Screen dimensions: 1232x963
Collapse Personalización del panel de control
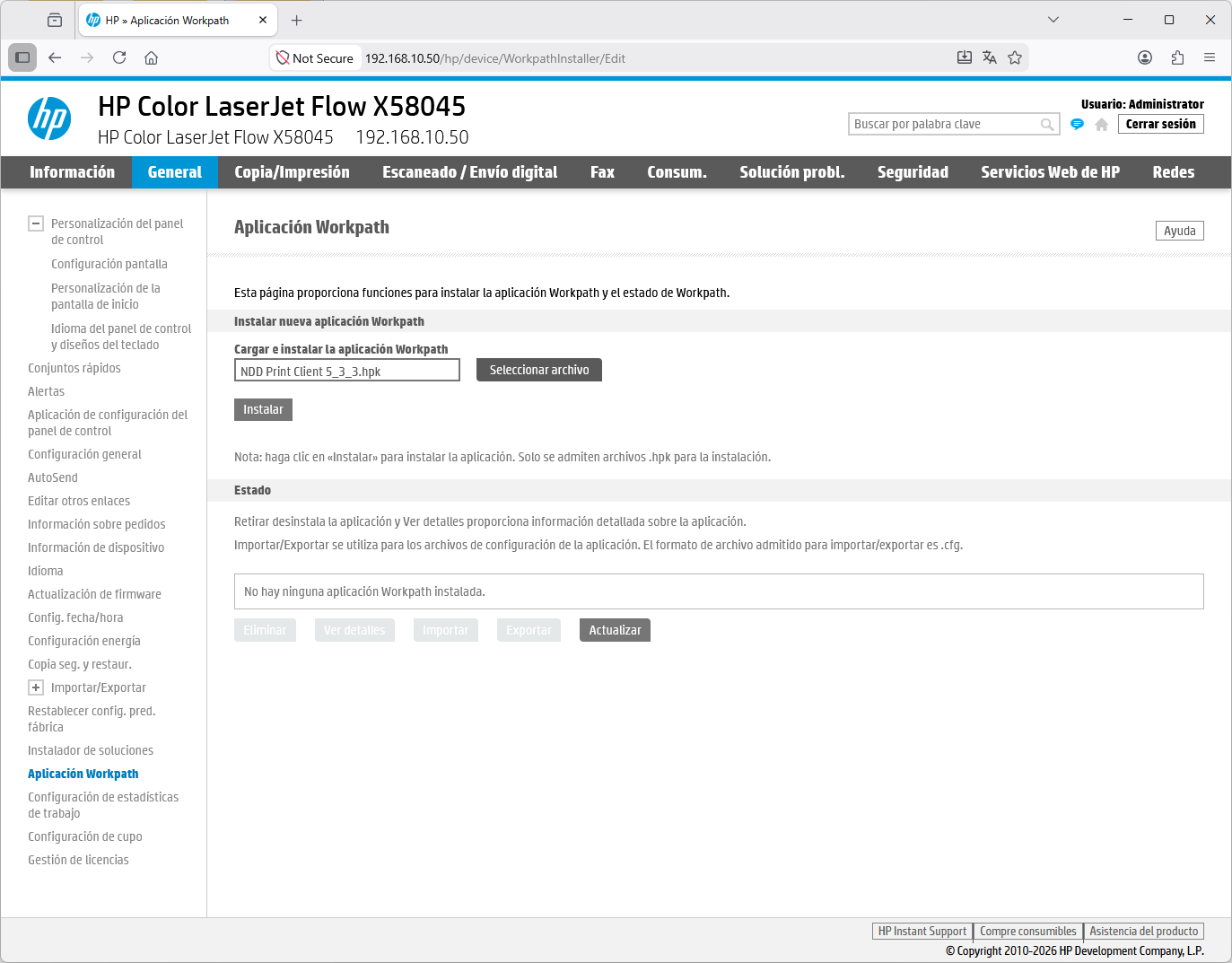coord(36,223)
